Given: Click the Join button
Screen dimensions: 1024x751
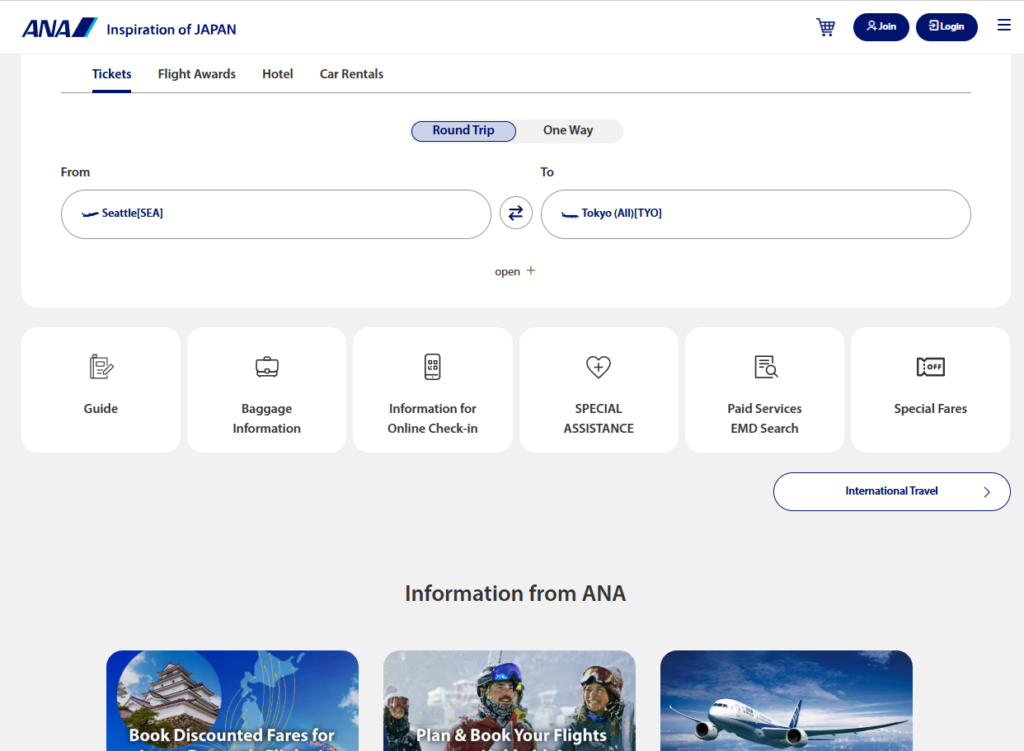Looking at the screenshot, I should click(x=881, y=27).
